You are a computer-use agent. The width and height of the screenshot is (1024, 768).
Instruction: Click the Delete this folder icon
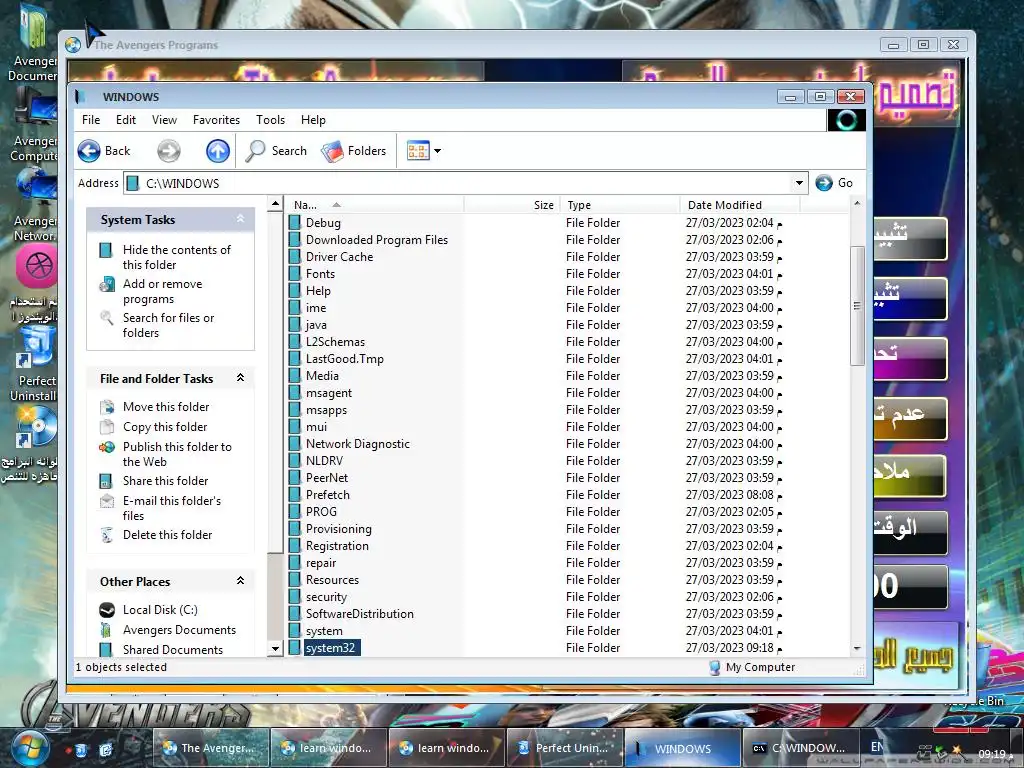(x=106, y=536)
